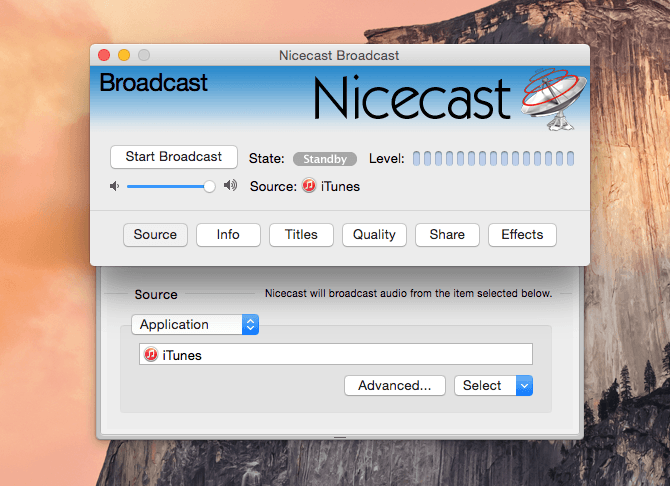The height and width of the screenshot is (486, 670).
Task: Expand the Select dropdown arrow
Action: click(524, 386)
